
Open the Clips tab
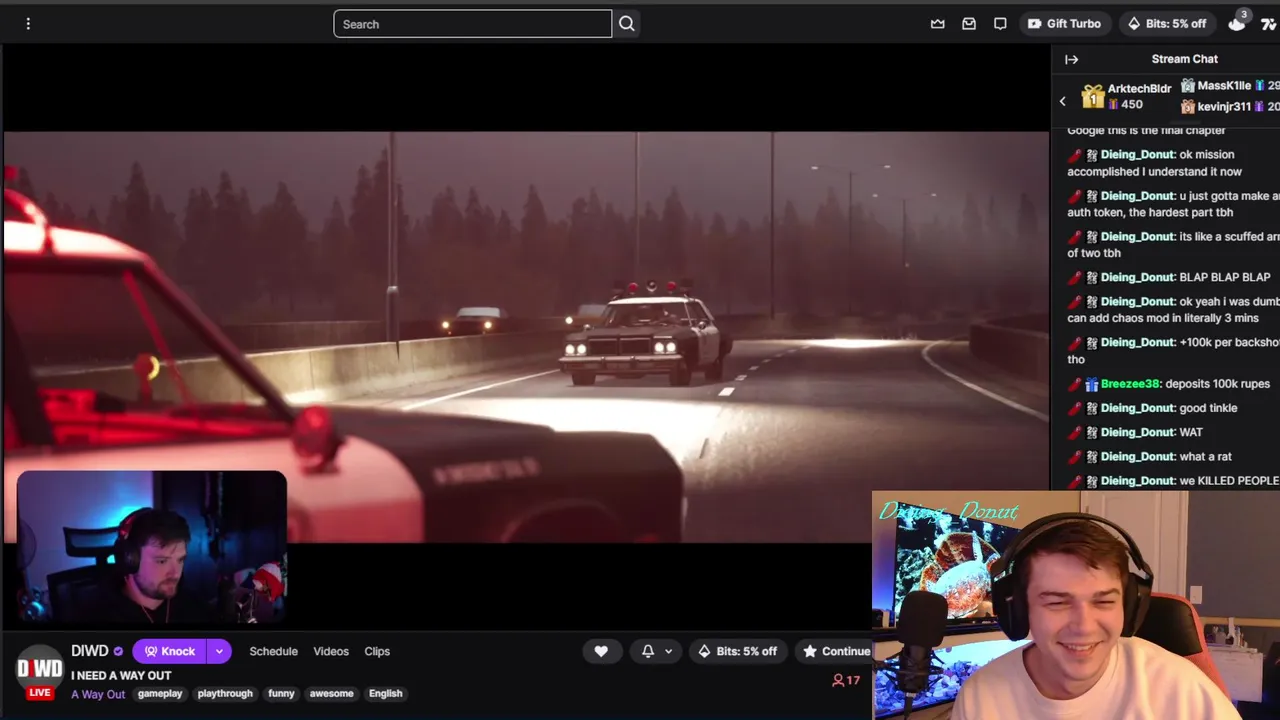[x=377, y=651]
